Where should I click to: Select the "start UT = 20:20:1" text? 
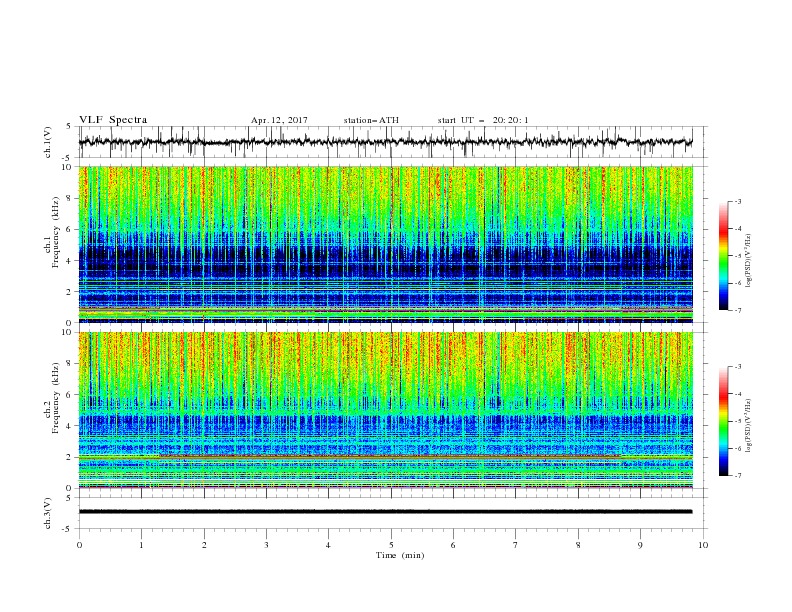click(x=483, y=120)
